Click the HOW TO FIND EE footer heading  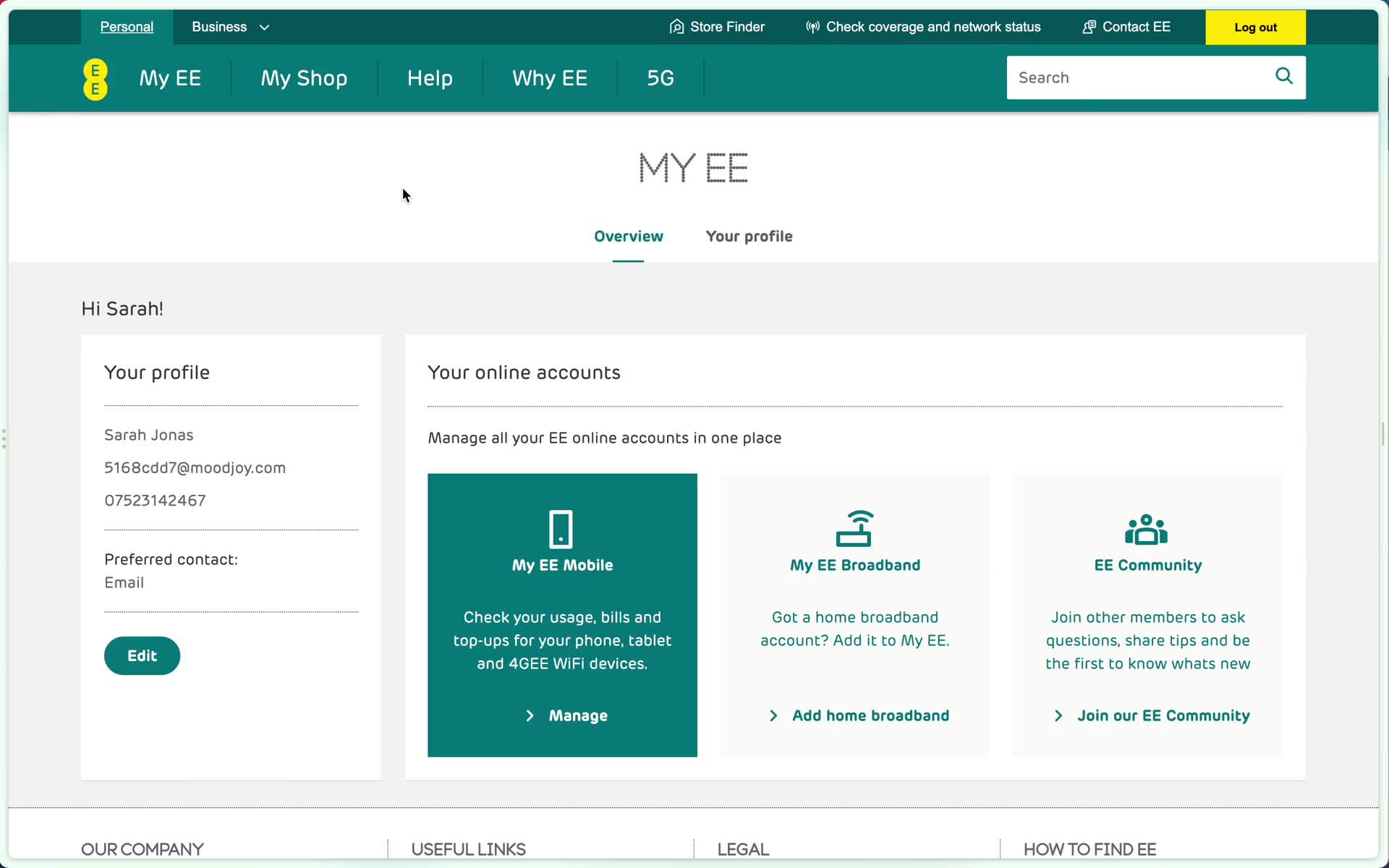click(x=1089, y=849)
